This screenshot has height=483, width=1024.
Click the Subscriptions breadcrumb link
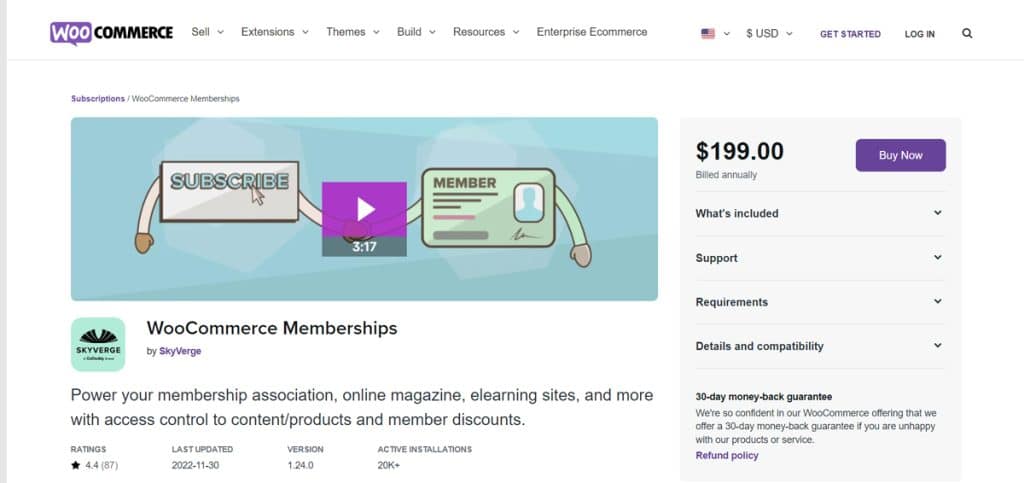[98, 99]
